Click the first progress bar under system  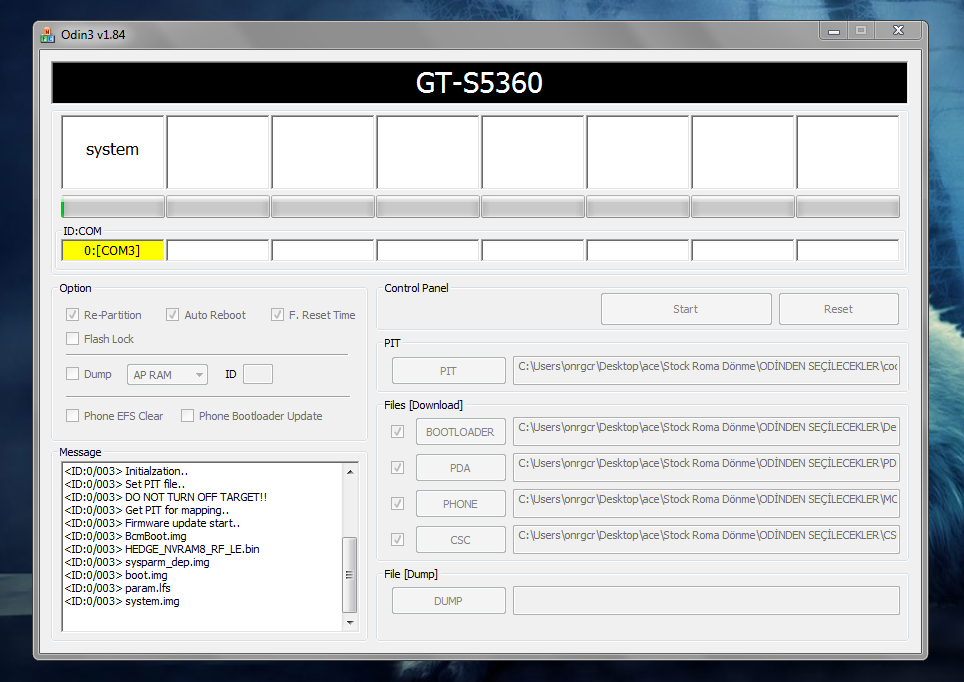click(113, 207)
